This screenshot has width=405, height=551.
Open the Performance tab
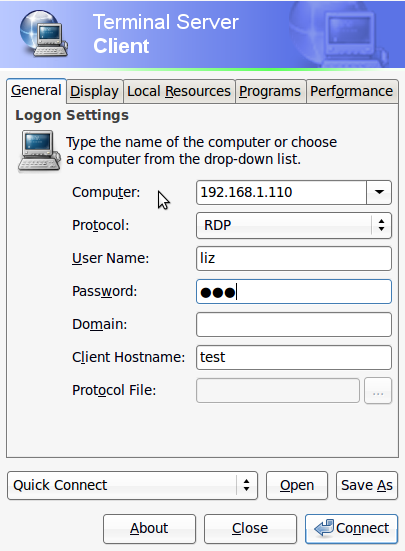click(352, 91)
